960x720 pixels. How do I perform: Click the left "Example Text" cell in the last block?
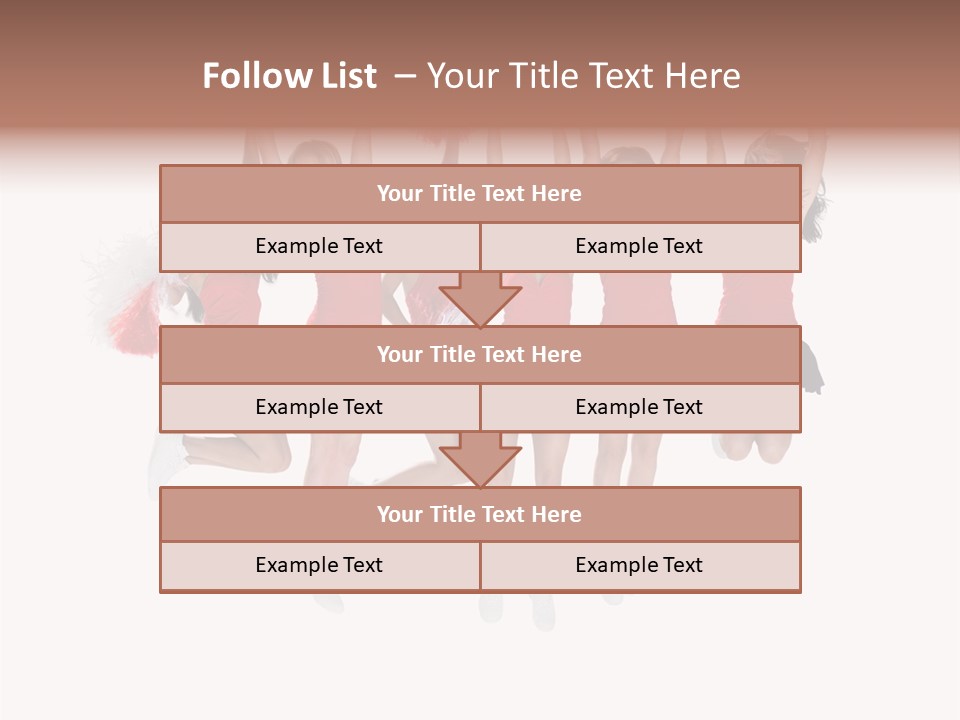319,565
